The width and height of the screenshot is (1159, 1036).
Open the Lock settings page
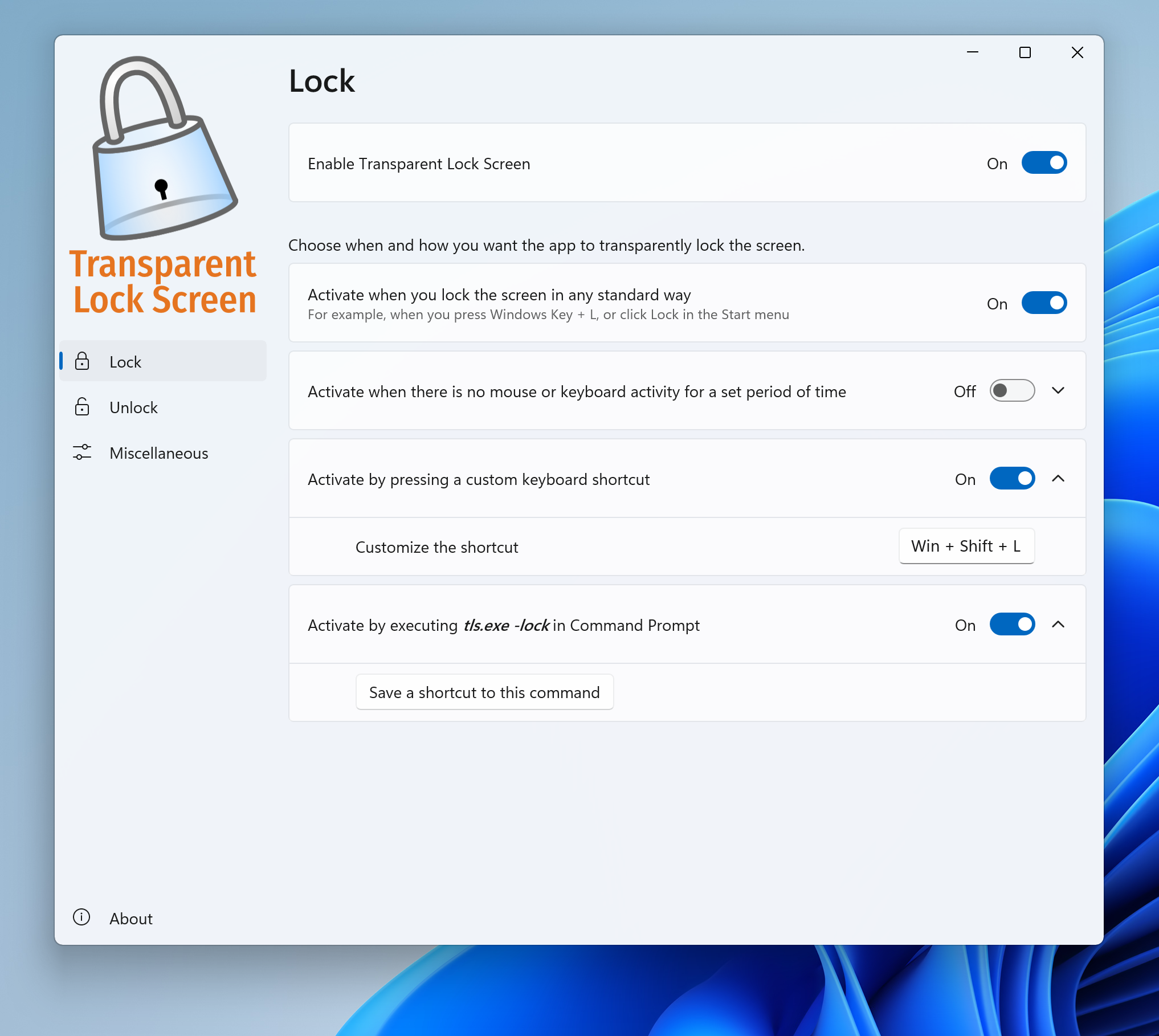coord(163,361)
